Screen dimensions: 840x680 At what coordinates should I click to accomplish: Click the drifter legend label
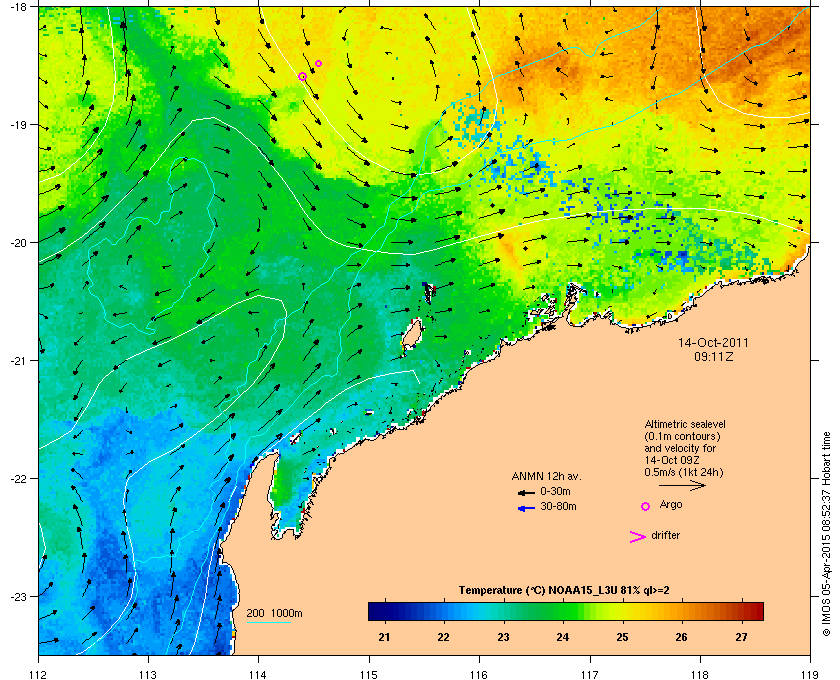(665, 535)
